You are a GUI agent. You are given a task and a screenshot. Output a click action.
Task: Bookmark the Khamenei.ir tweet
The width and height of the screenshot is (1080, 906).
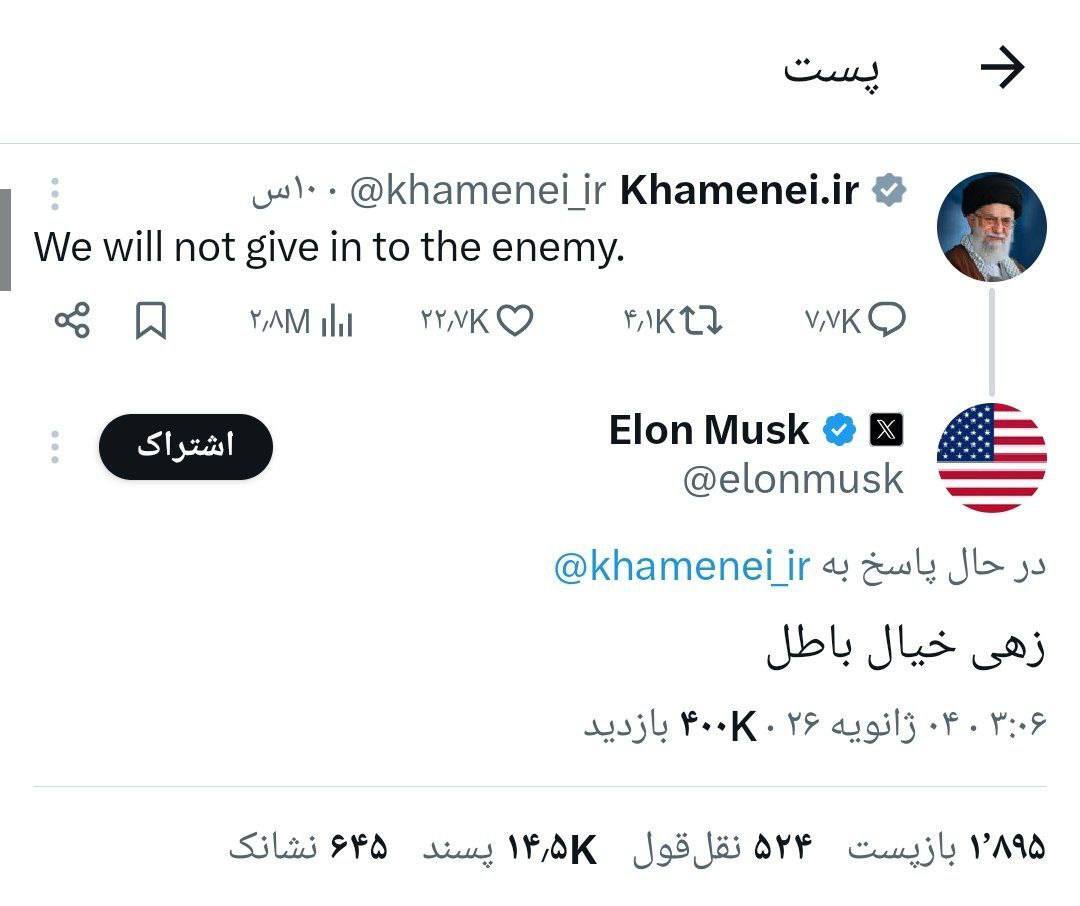[x=150, y=322]
